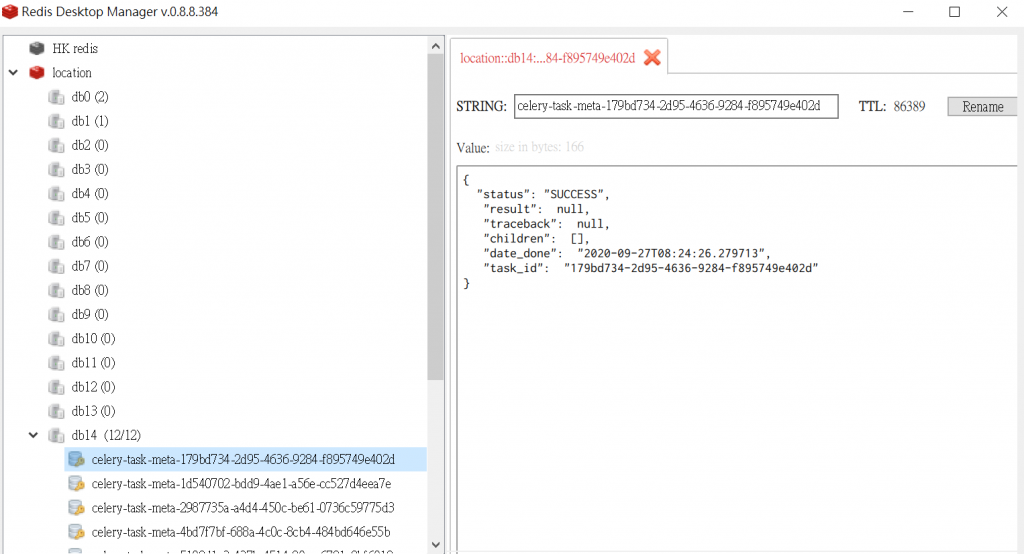
Task: Click the tree scrollbar down arrow
Action: [x=436, y=544]
